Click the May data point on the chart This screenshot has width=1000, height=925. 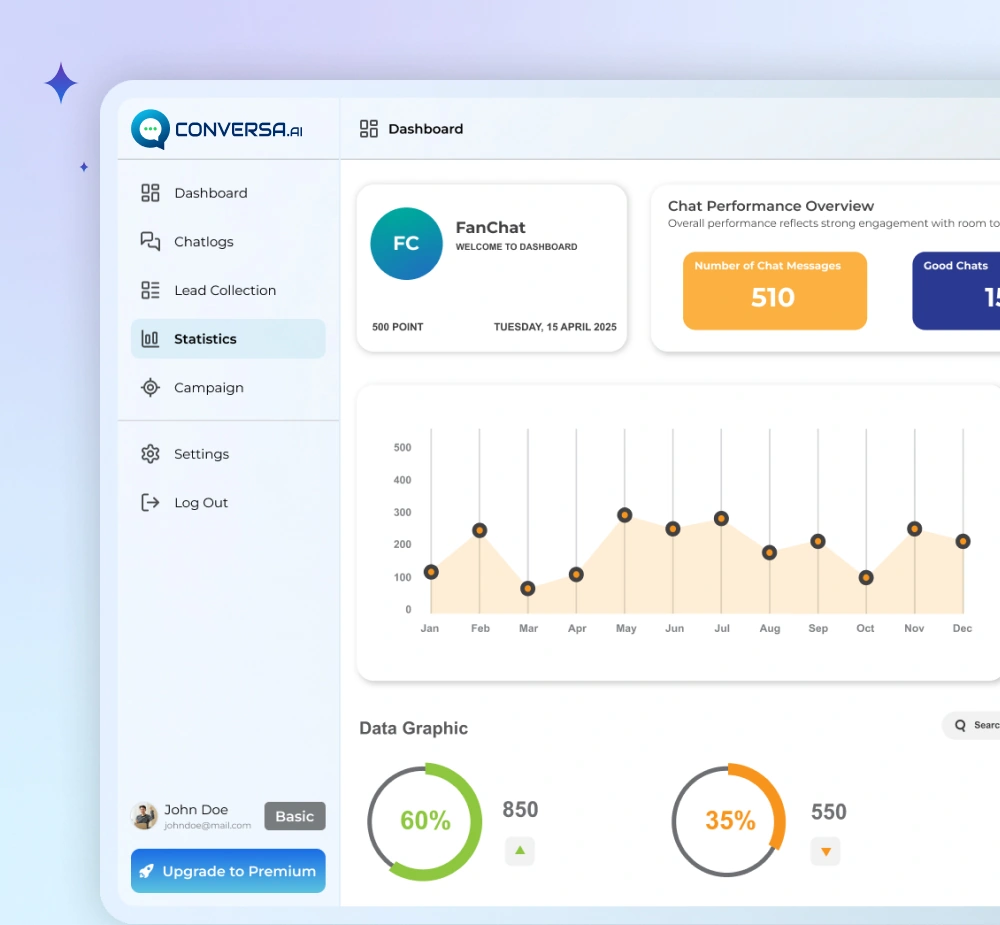pyautogui.click(x=625, y=515)
